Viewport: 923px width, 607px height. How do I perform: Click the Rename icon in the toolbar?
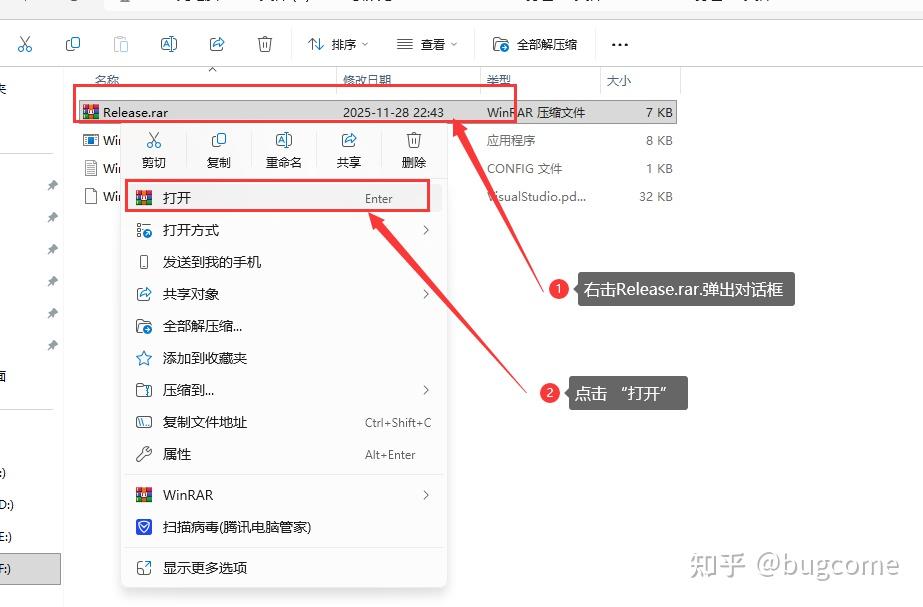[168, 44]
